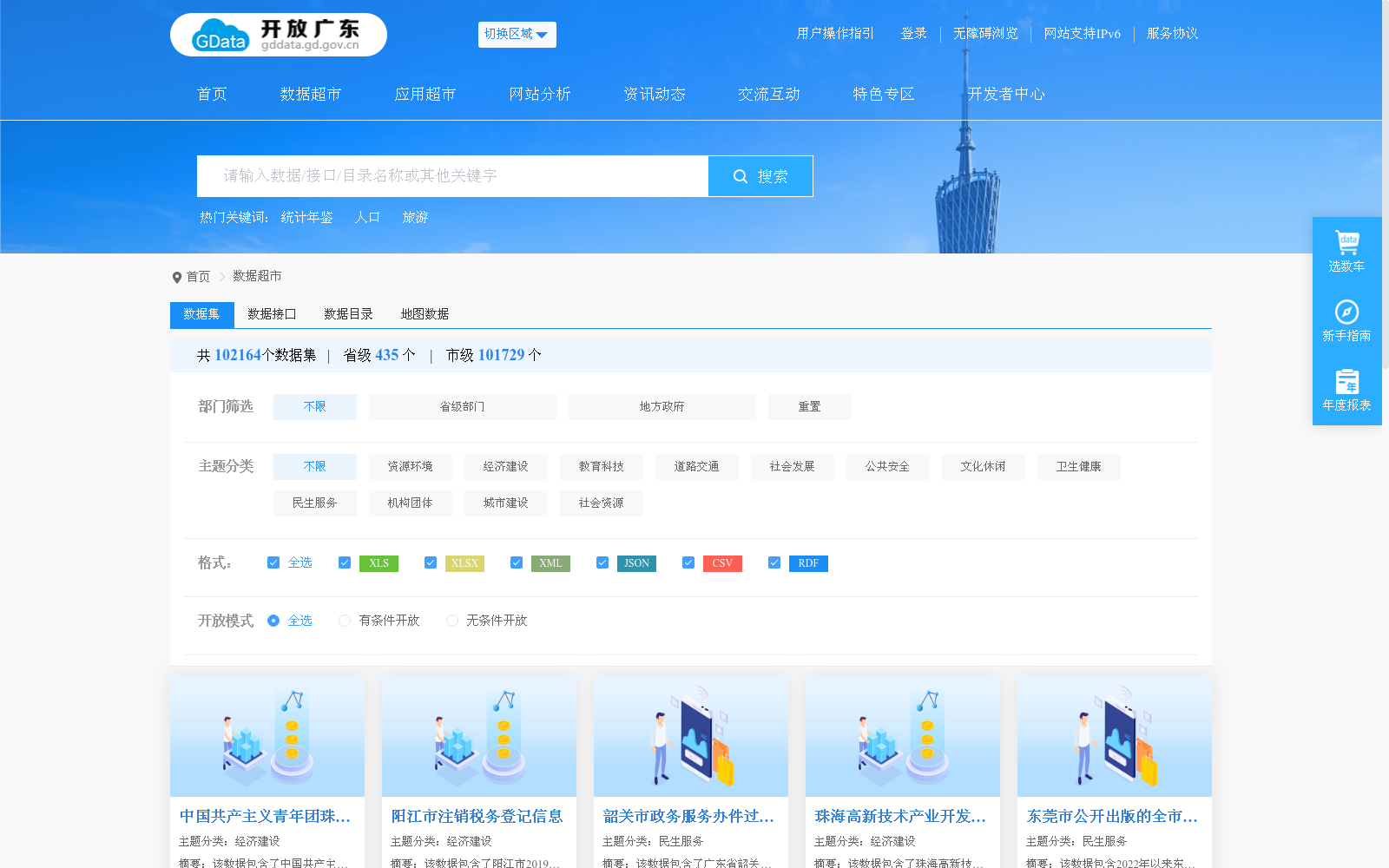Switch to the 地图数据 tab
This screenshot has height=868, width=1389.
tap(424, 314)
